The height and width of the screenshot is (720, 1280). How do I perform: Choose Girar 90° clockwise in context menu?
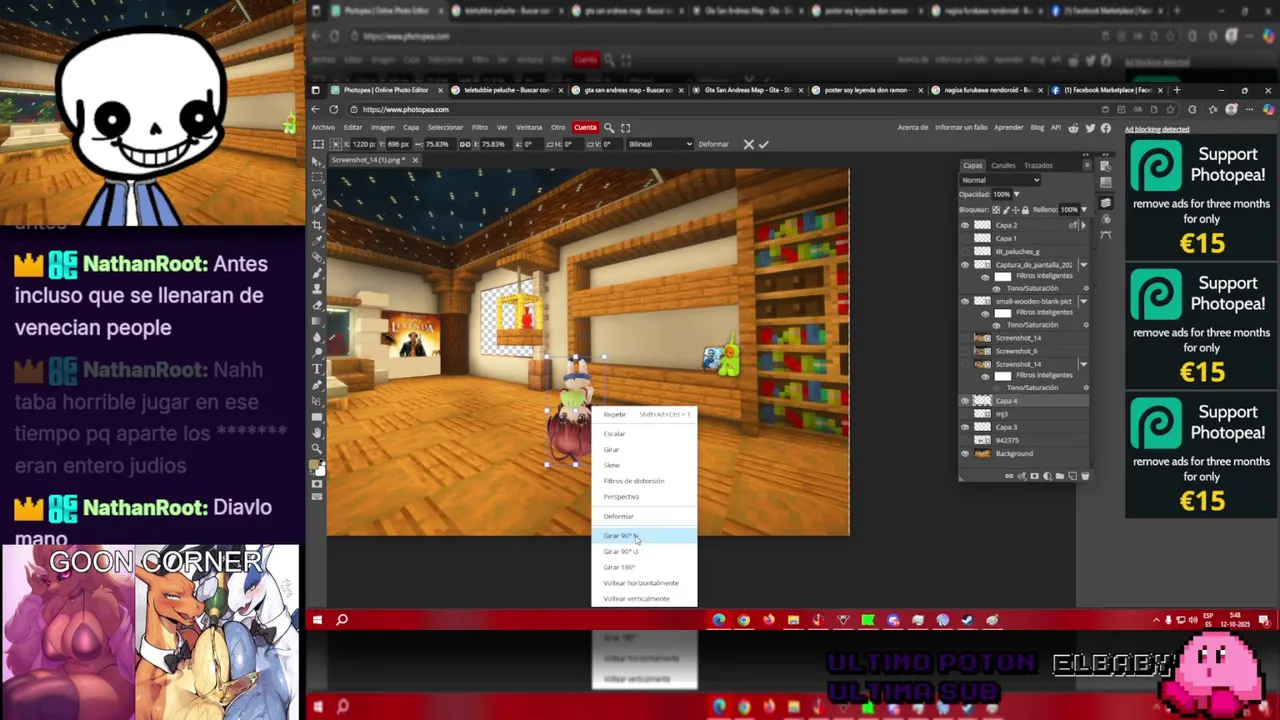(644, 536)
